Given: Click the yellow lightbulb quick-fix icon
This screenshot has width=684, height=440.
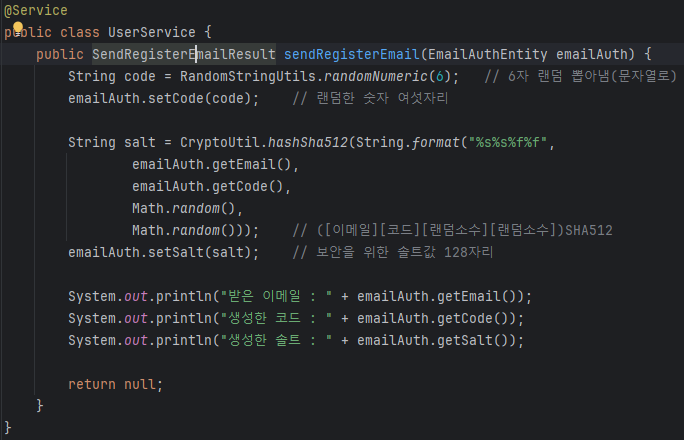Looking at the screenshot, I should click(18, 28).
